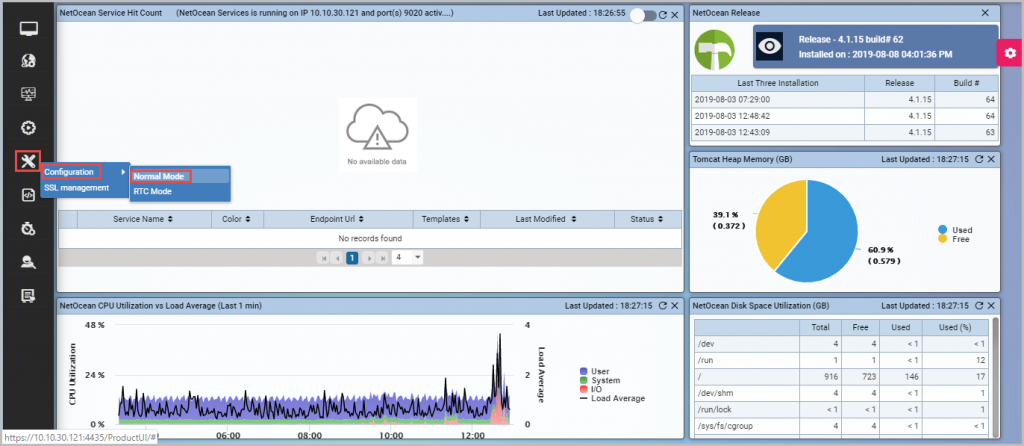Image resolution: width=1024 pixels, height=446 pixels.
Task: Click the Used (%) header in disk table
Action: [956, 327]
